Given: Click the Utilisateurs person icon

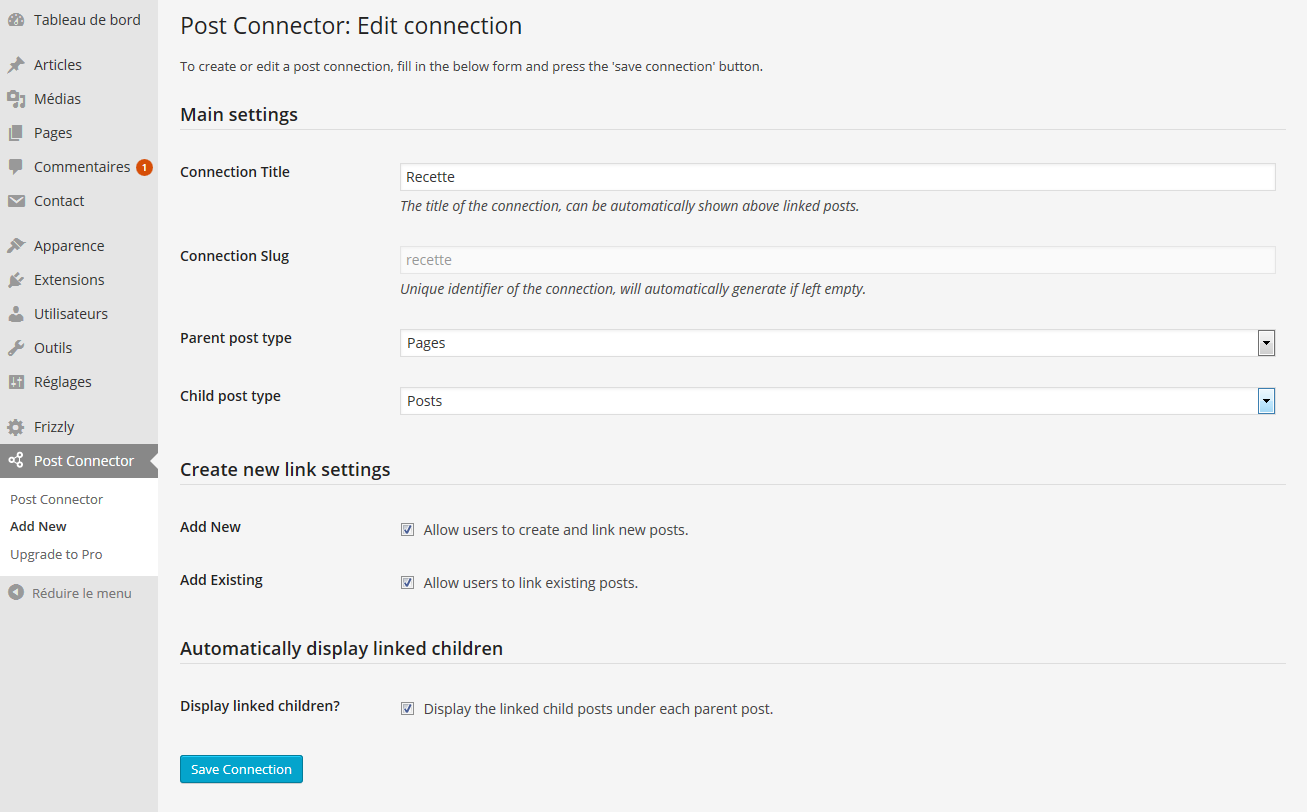Looking at the screenshot, I should coord(16,314).
